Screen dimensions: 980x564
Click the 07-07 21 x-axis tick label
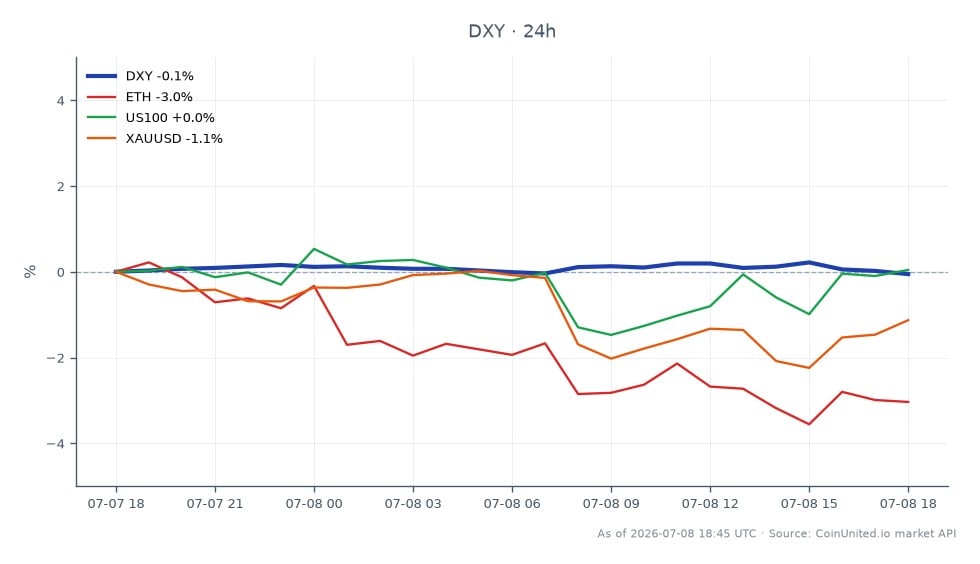tap(215, 504)
